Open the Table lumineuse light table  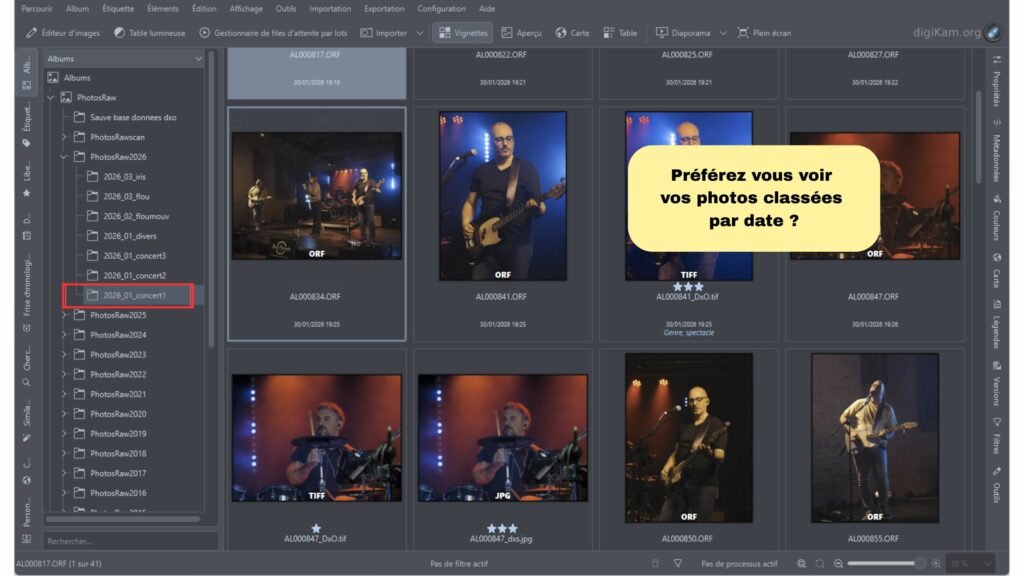coord(149,33)
